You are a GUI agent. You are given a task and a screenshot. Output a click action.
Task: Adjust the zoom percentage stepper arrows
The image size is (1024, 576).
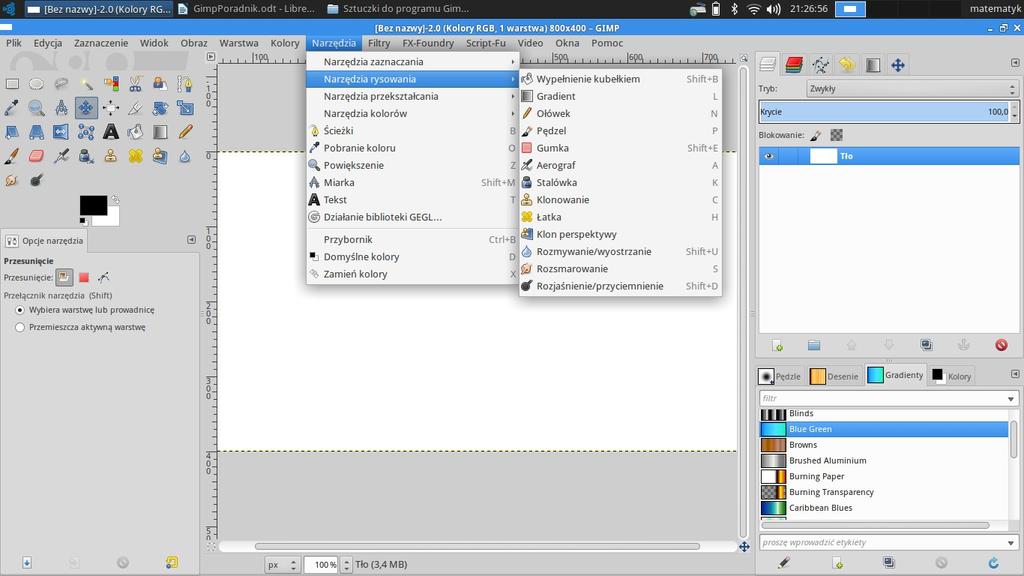coord(347,565)
